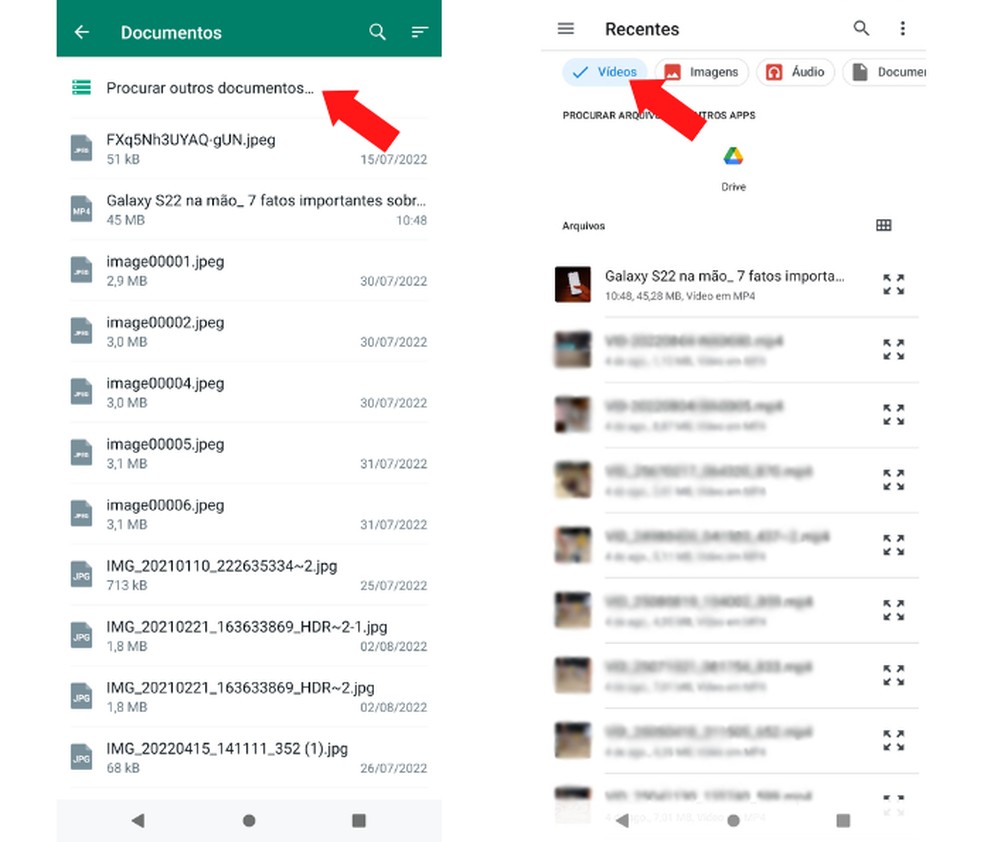Disable the Vídeos filter chip
This screenshot has width=984, height=842.
click(604, 71)
